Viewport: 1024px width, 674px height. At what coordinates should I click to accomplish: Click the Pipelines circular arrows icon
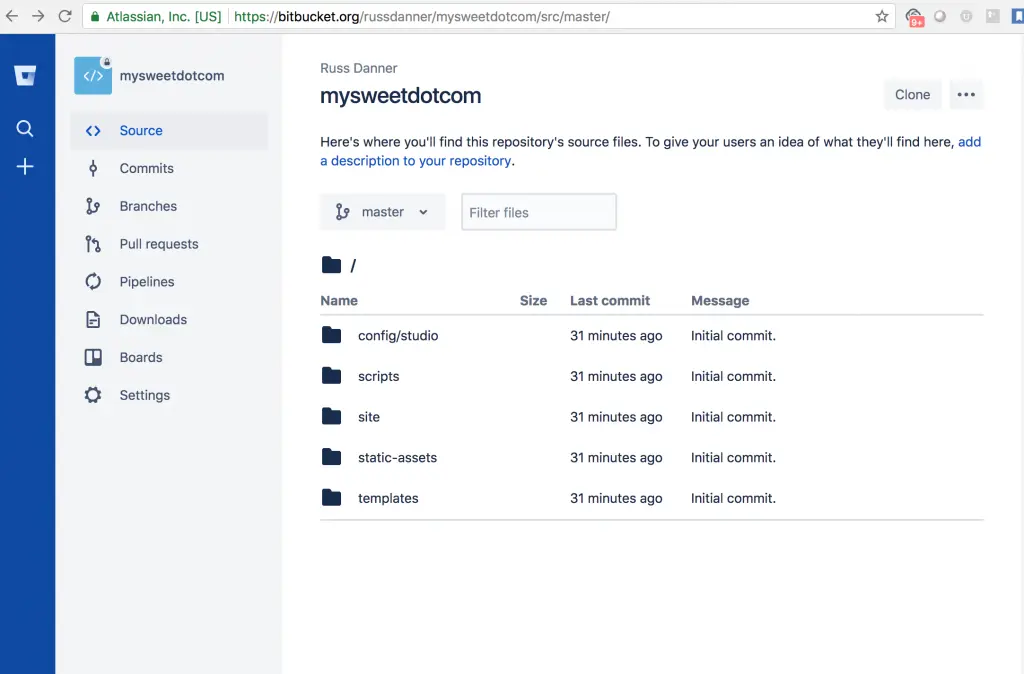[x=93, y=282]
